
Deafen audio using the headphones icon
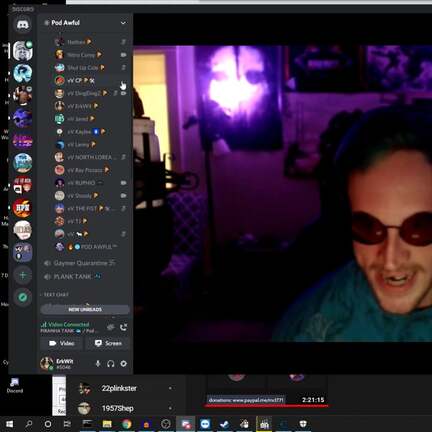click(x=111, y=364)
